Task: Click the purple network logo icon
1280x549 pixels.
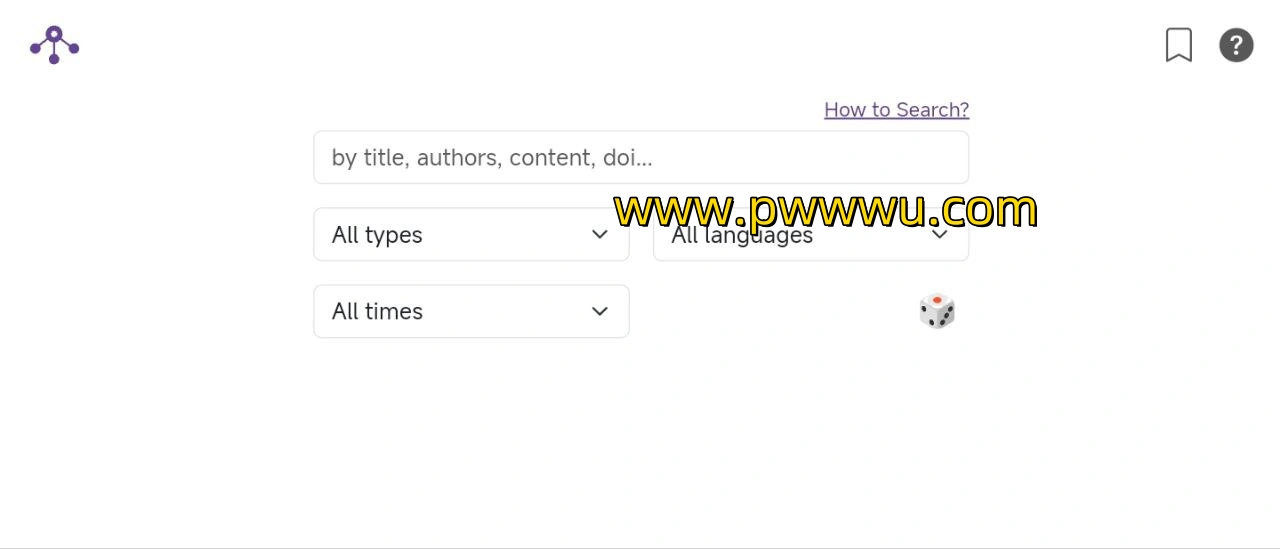Action: (54, 45)
